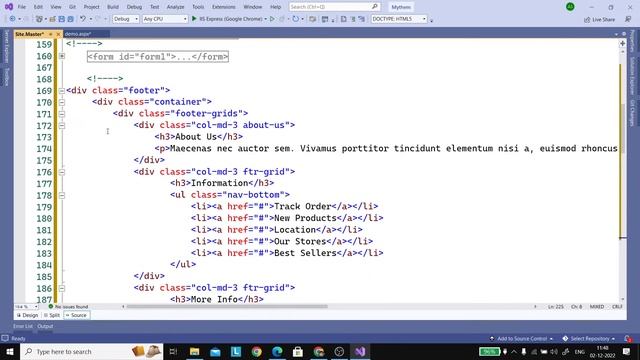
Task: Collapse the footer div on line 169
Action: (x=62, y=91)
